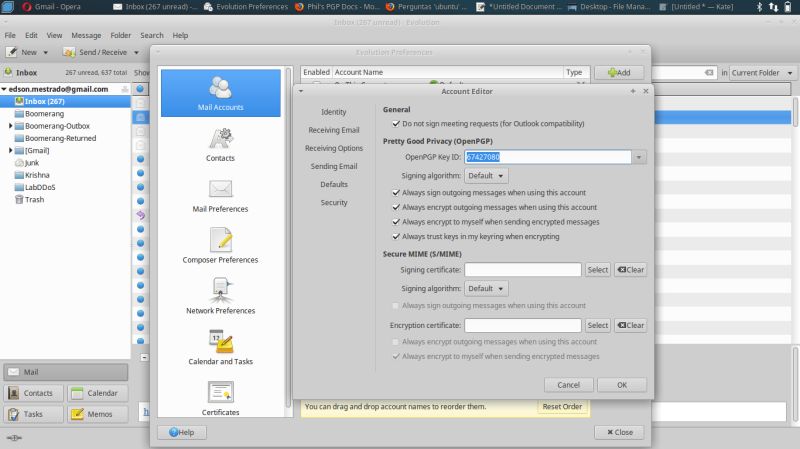This screenshot has width=800, height=449.
Task: Toggle Always sign outgoing messages under OpenPGP
Action: click(396, 192)
